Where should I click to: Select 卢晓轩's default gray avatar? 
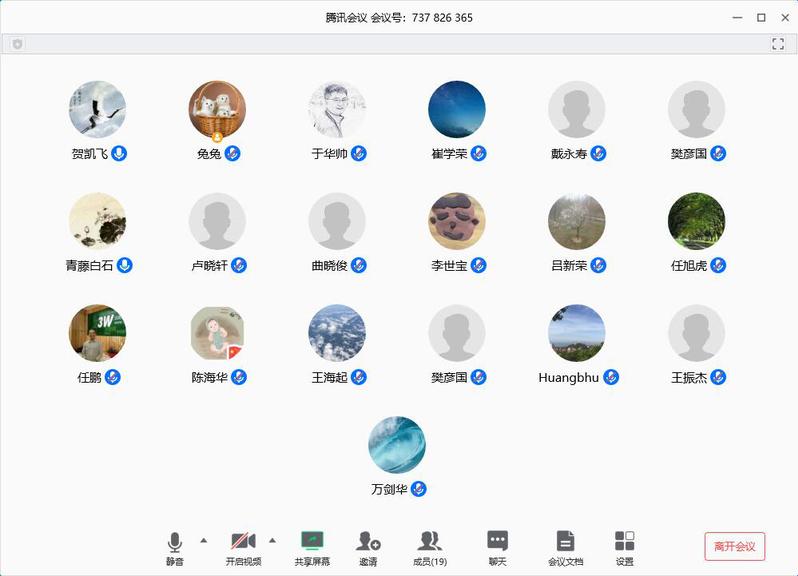[x=217, y=221]
